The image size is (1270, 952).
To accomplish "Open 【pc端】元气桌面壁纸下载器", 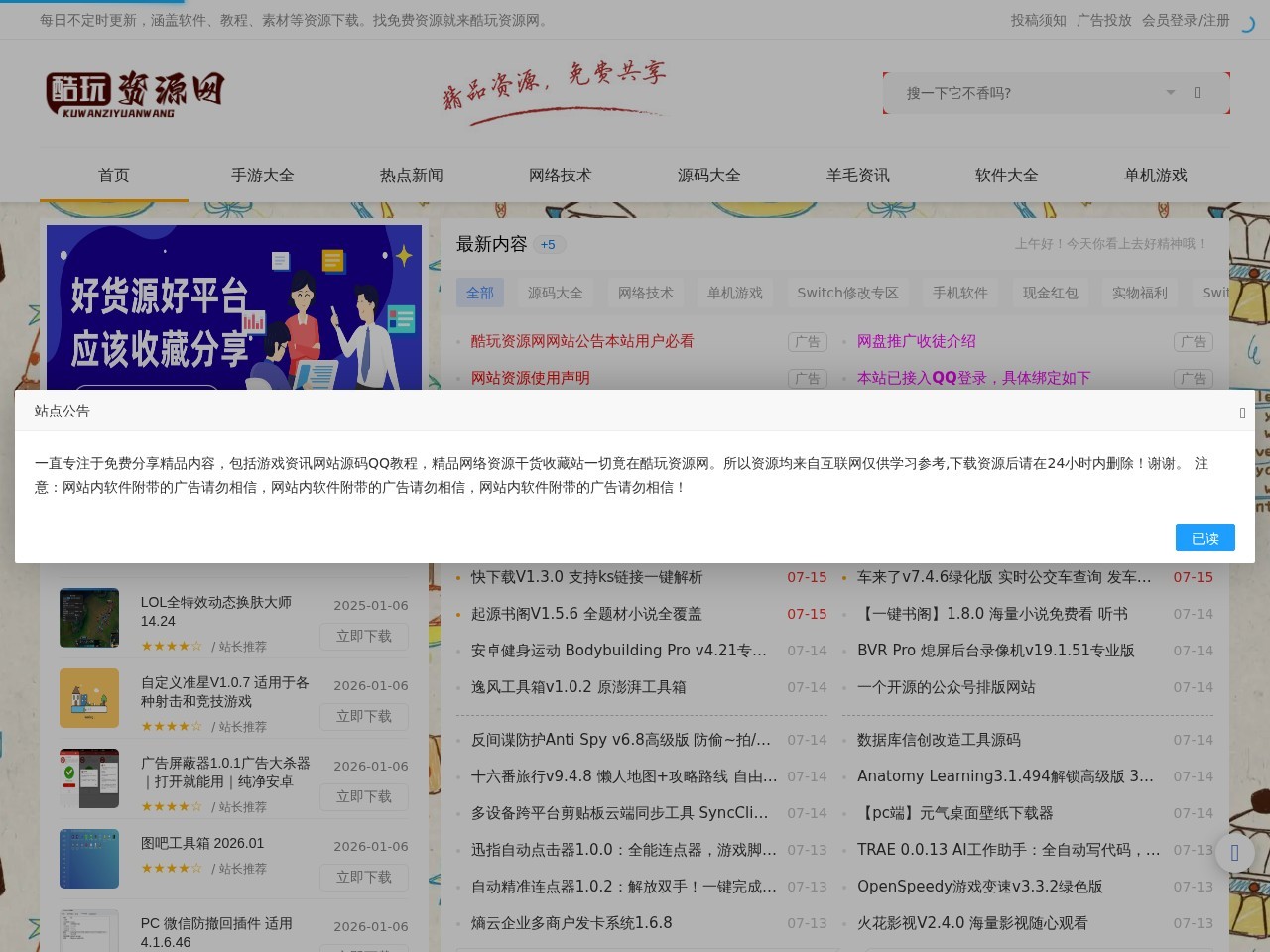I will 954,813.
